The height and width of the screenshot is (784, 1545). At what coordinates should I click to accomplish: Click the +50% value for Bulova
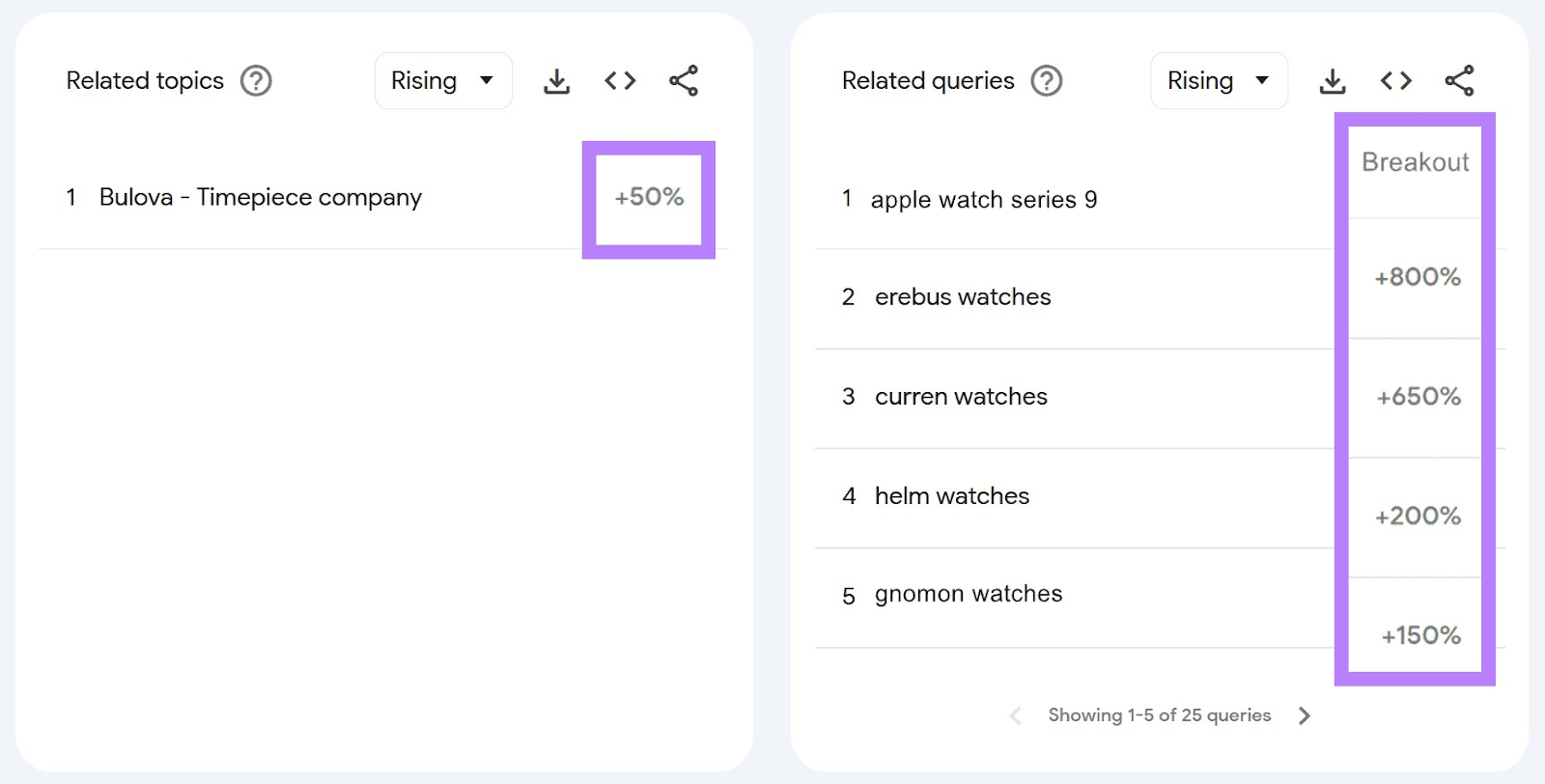point(649,197)
